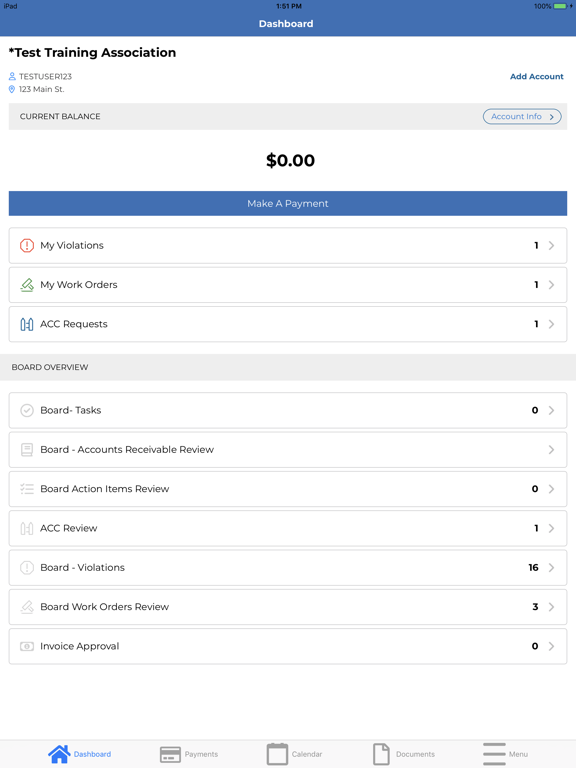Open the My Violations label
Image resolution: width=576 pixels, height=768 pixels.
(72, 245)
